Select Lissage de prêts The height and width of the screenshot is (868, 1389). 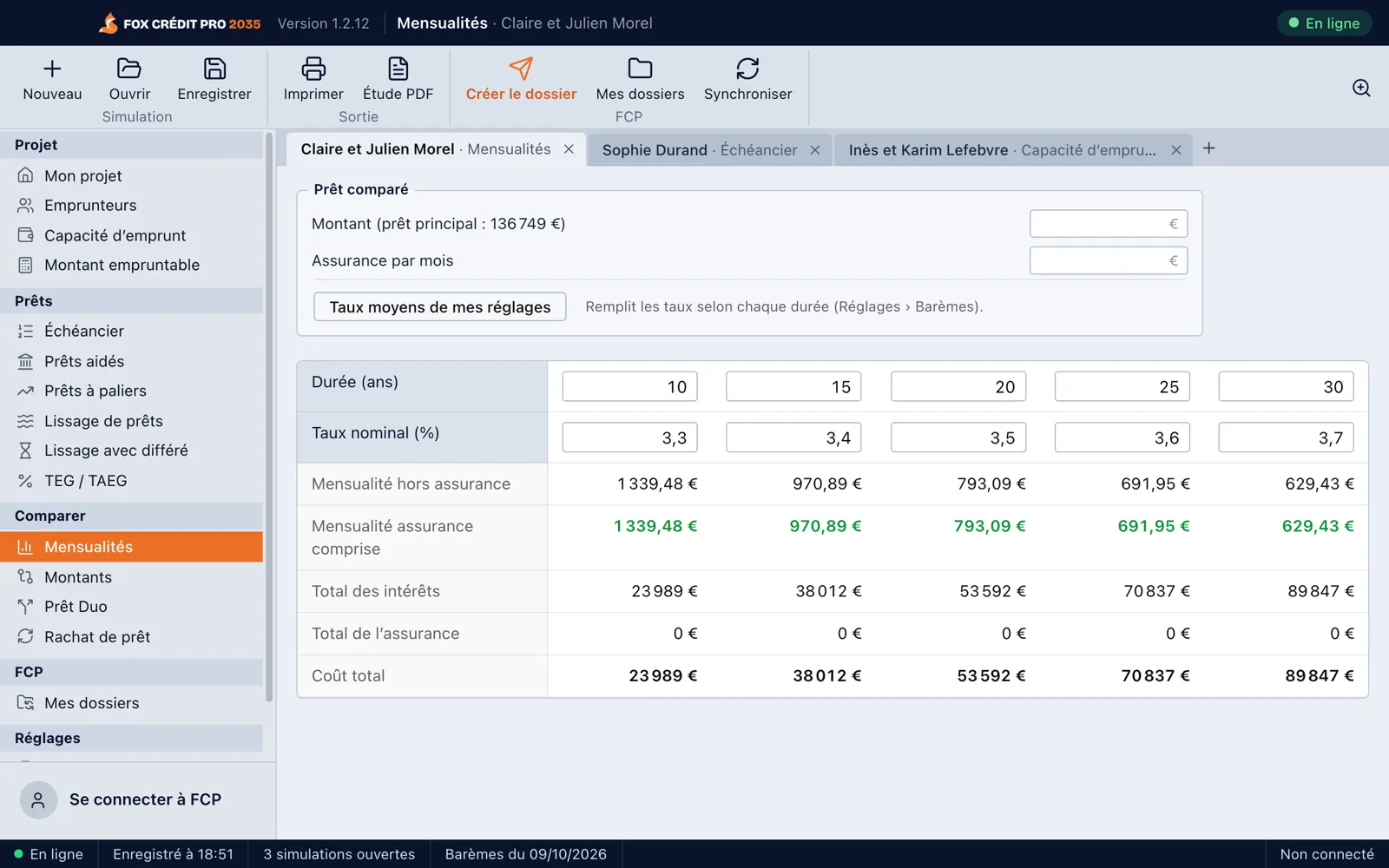coord(132,421)
